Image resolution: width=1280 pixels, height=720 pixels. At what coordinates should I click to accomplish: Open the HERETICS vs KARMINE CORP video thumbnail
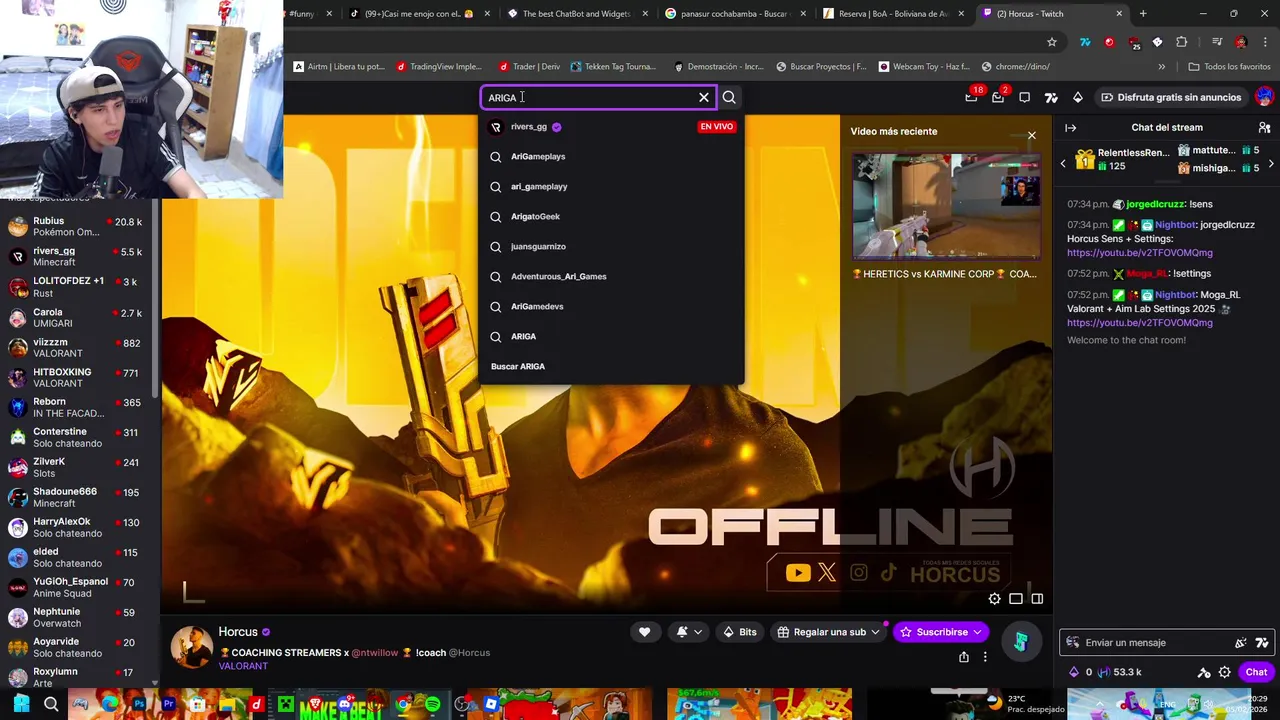pyautogui.click(x=946, y=207)
